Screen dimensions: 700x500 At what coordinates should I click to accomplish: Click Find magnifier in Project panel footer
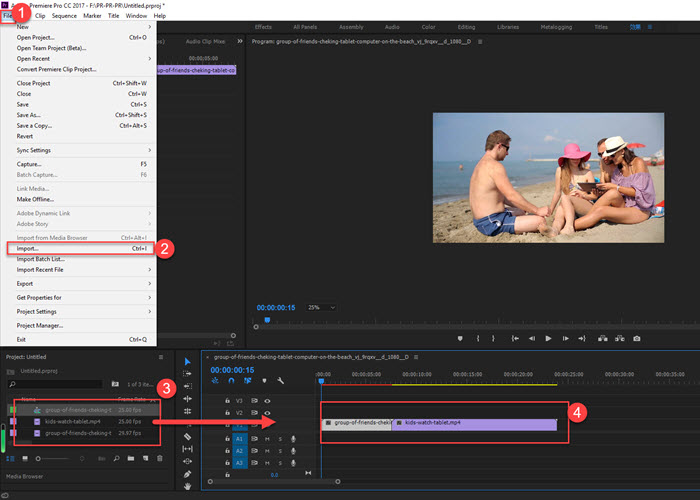coord(117,458)
